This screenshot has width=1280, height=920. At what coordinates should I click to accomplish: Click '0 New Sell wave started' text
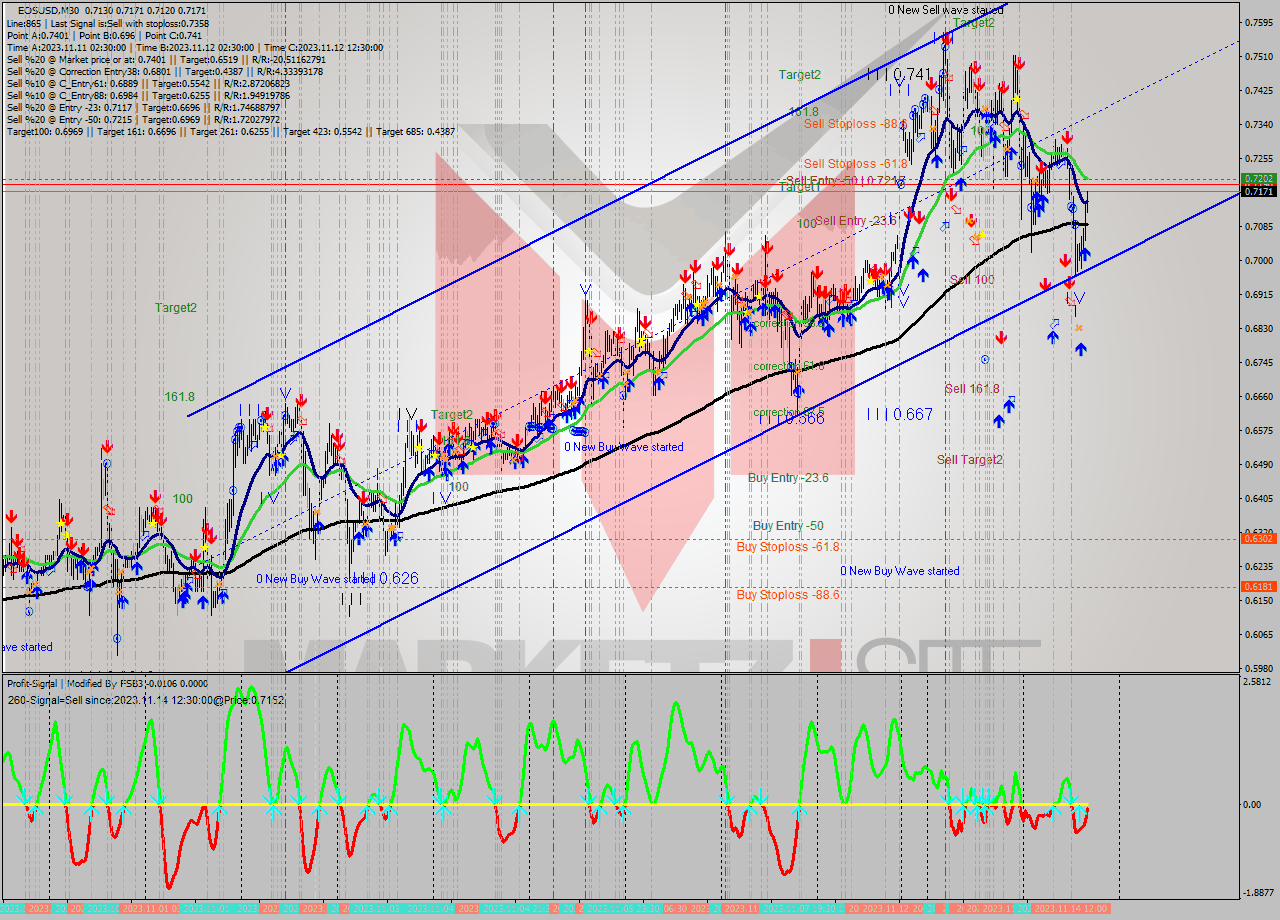click(x=945, y=10)
